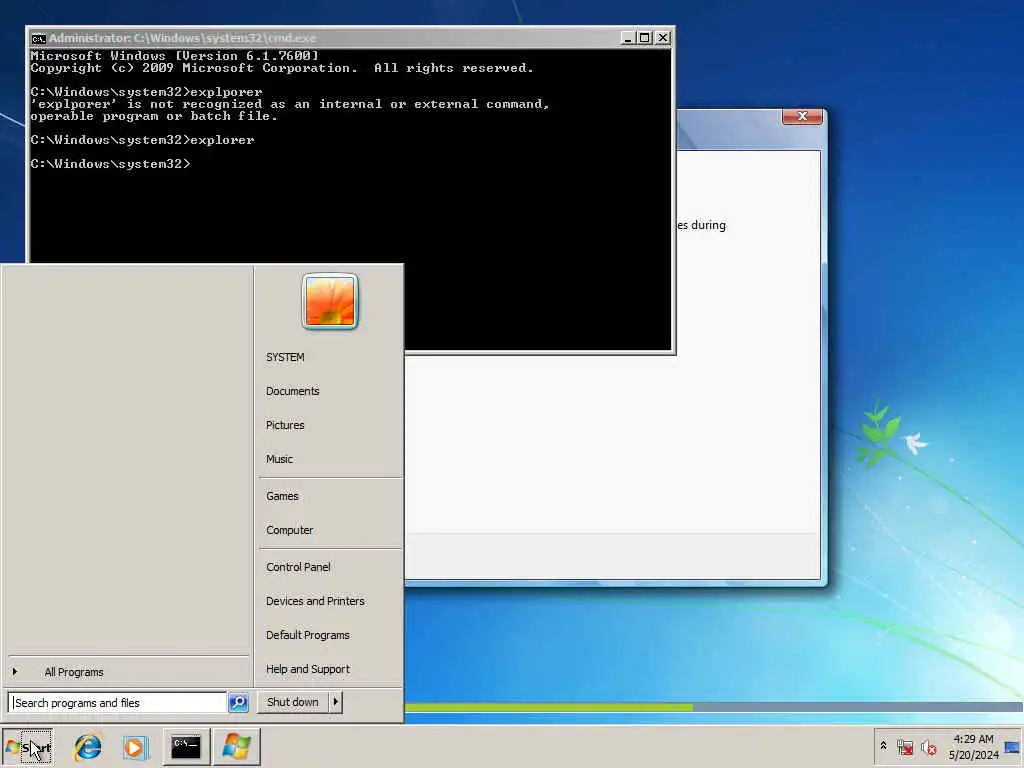
Task: Click the network status tray icon
Action: point(904,746)
